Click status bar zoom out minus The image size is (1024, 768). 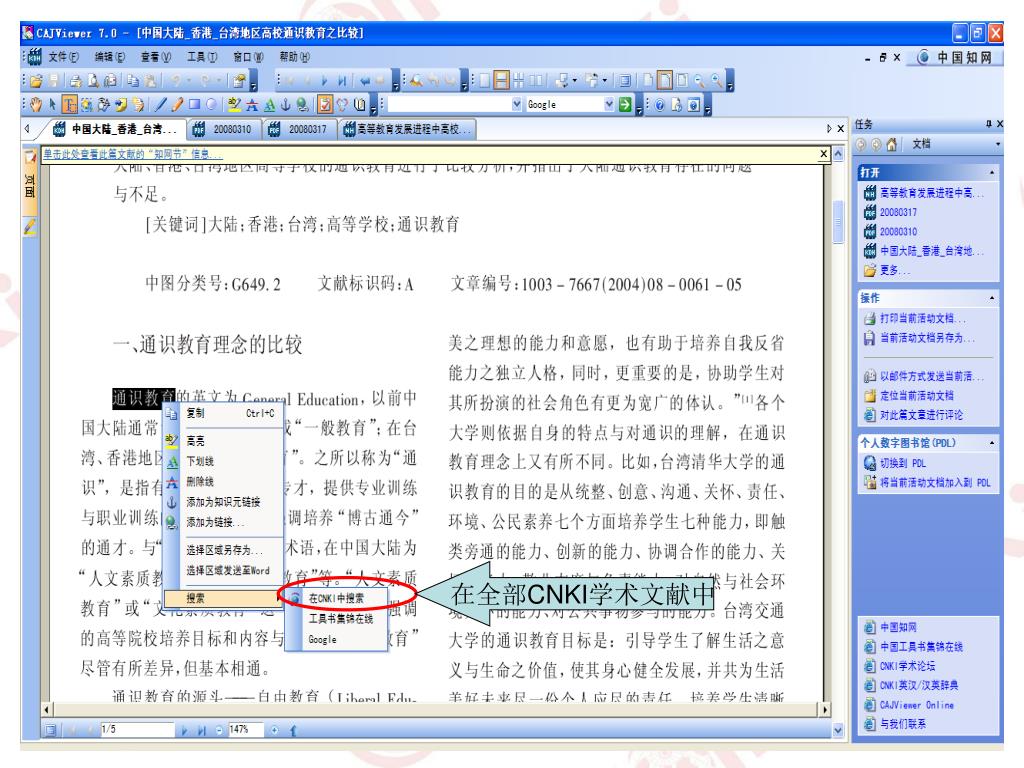point(219,730)
